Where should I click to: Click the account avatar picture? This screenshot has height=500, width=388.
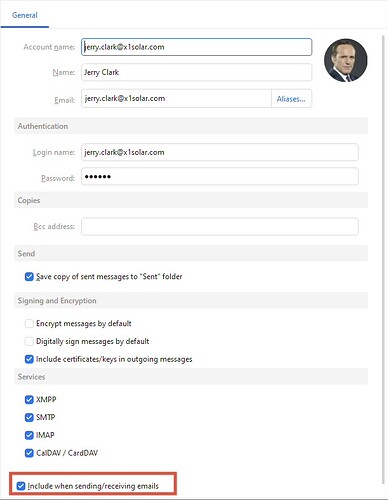346,60
